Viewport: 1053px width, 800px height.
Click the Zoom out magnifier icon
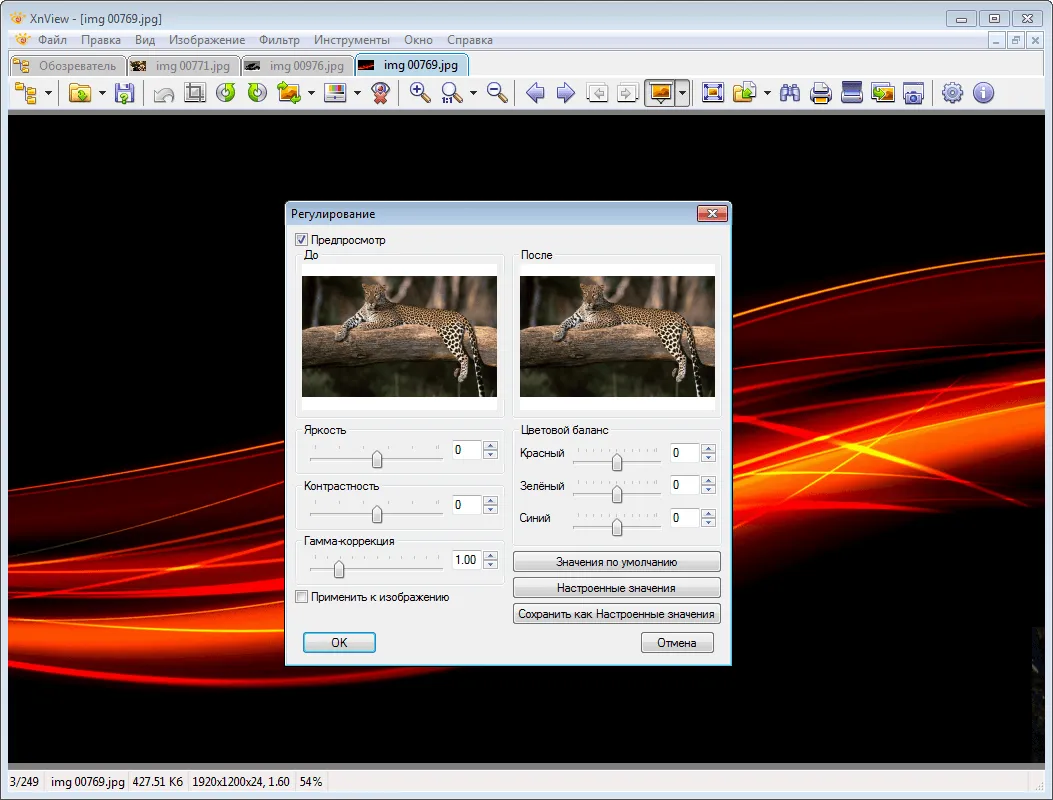(x=497, y=93)
